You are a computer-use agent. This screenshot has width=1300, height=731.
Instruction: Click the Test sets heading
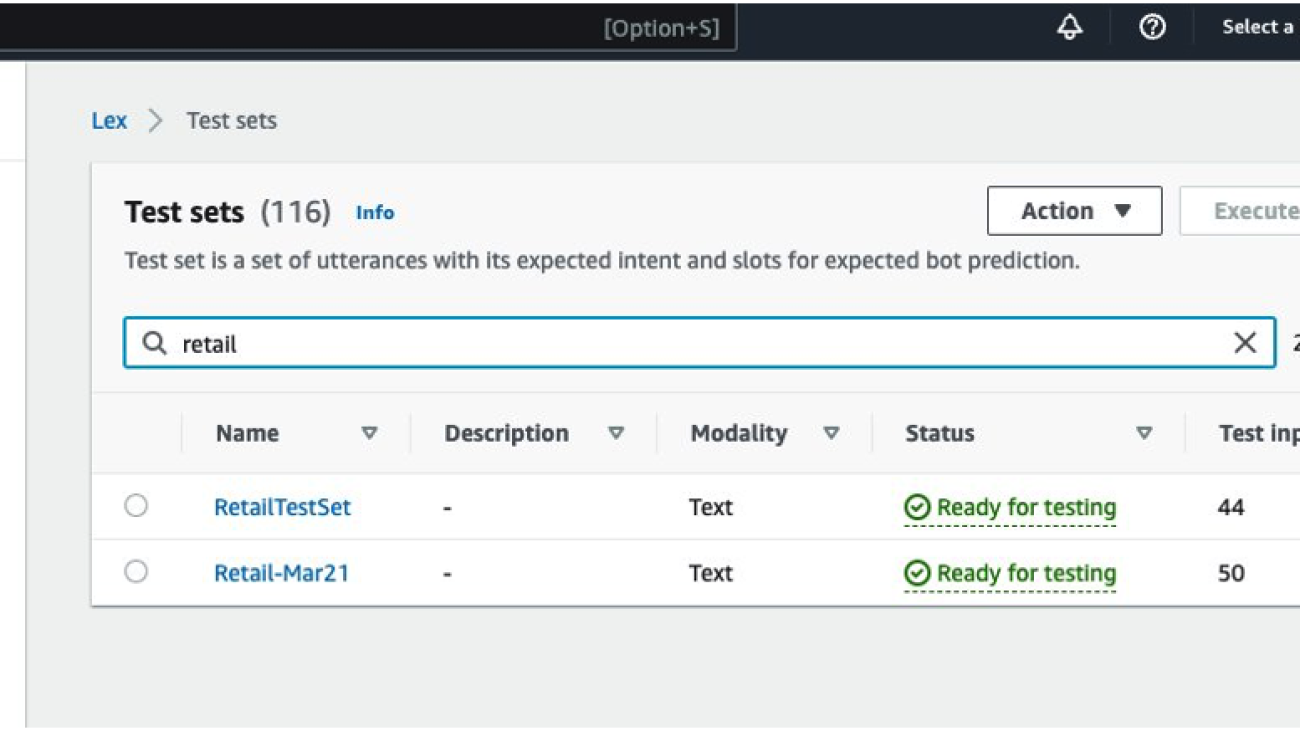[184, 212]
